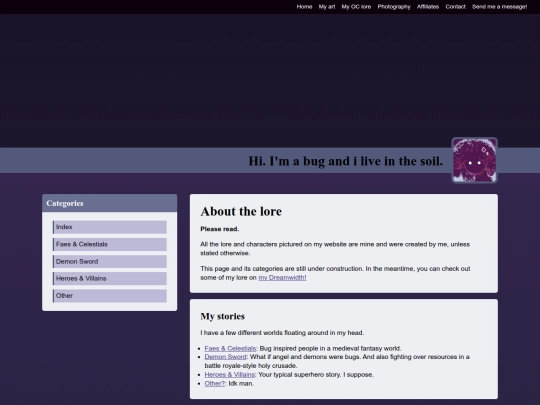Click the purple bug avatar image
Screen dimensions: 540x405
(474, 160)
